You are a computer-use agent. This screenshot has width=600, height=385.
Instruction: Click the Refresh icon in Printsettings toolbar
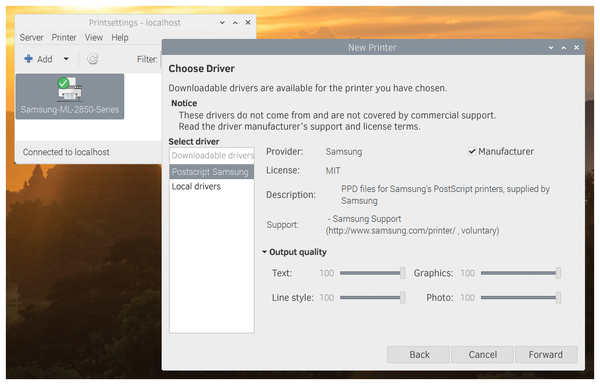click(93, 59)
